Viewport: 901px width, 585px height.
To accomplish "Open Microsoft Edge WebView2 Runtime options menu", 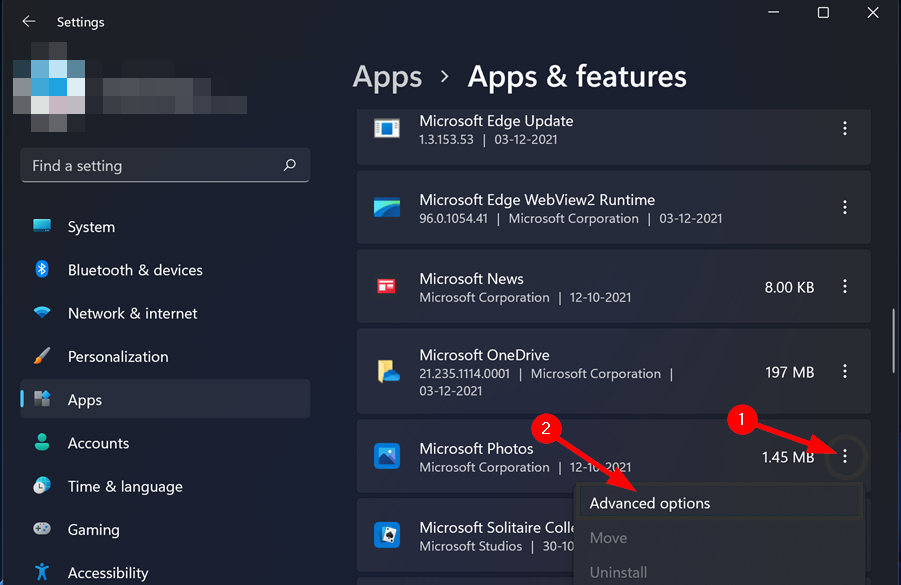I will [x=845, y=207].
